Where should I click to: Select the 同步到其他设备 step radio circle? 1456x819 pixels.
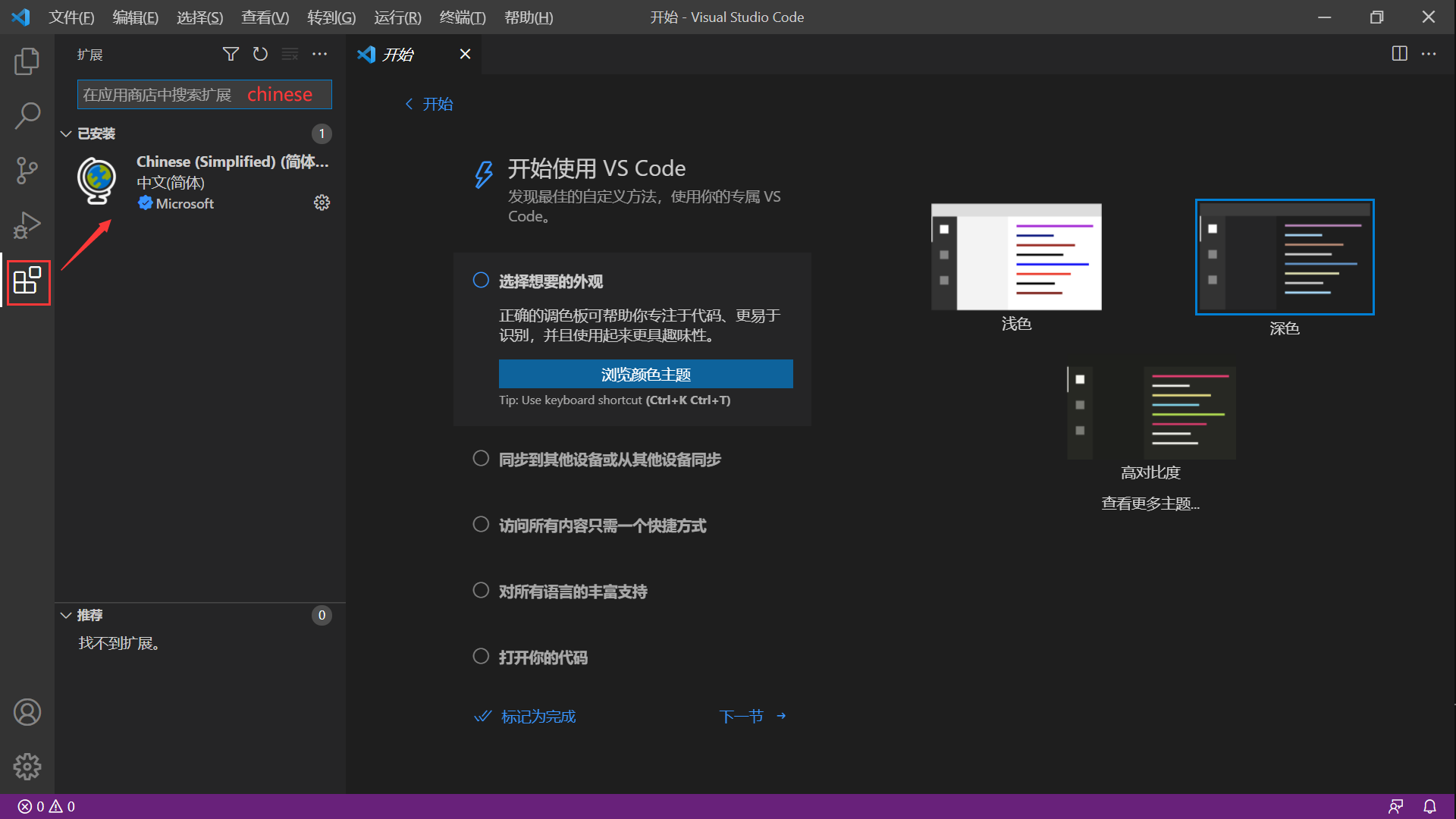click(481, 458)
